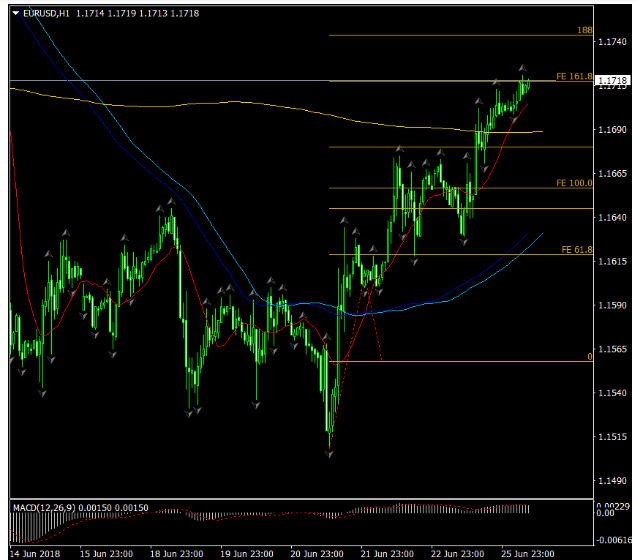
Task: Click the 1.1615 price scale label
Action: click(x=612, y=261)
